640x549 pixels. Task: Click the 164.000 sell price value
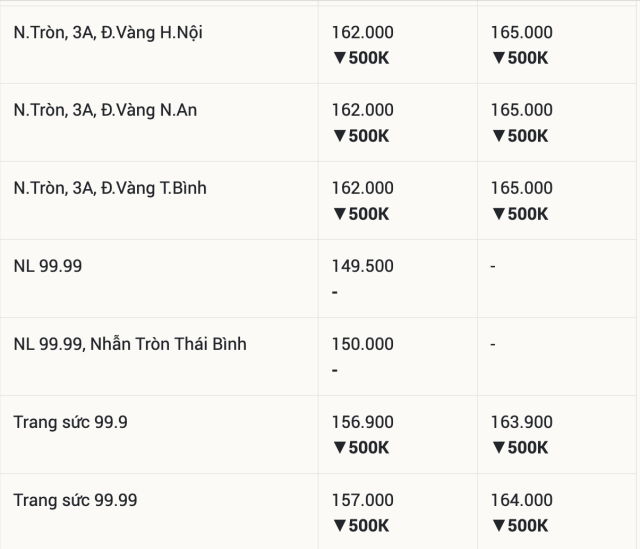[x=522, y=500]
